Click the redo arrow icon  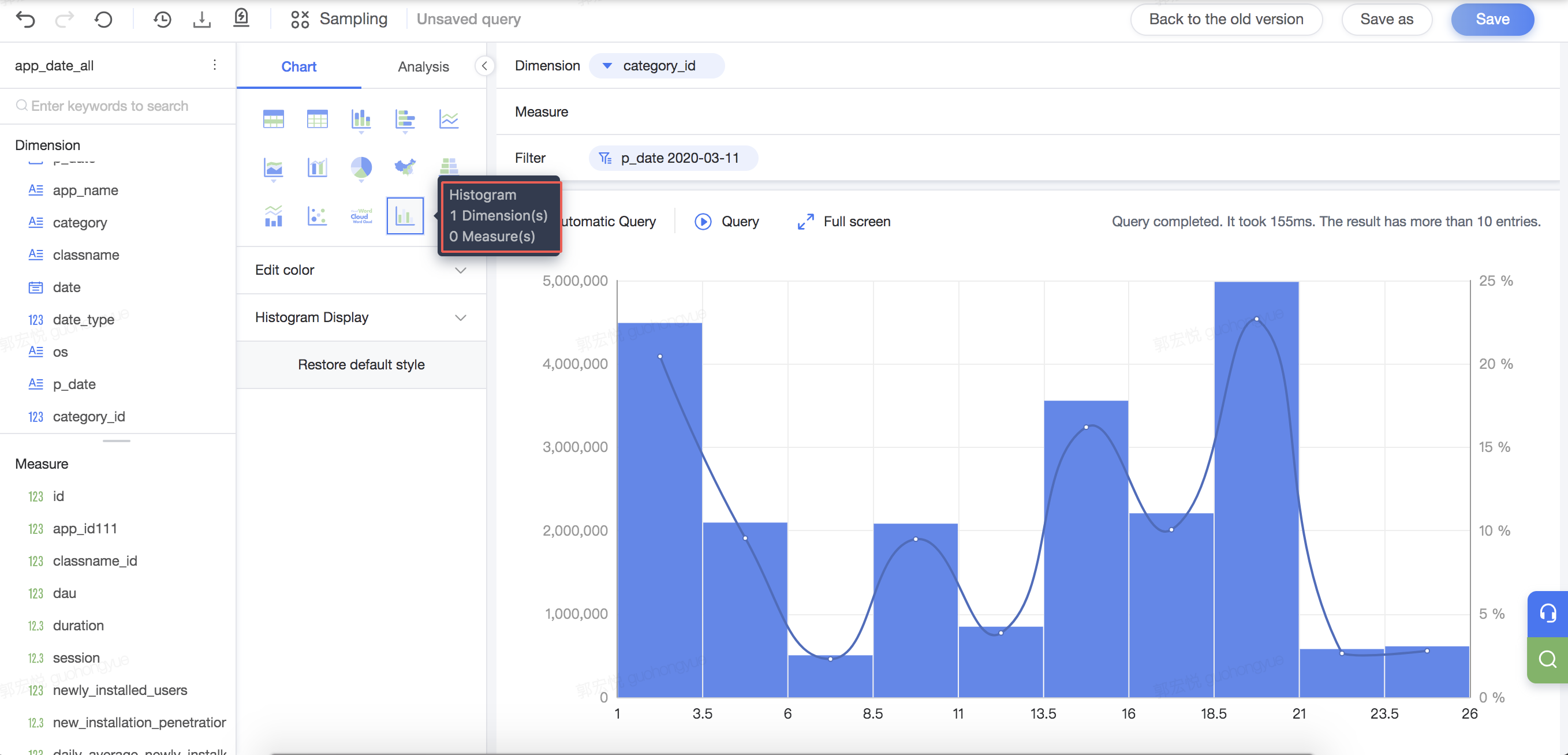[x=65, y=20]
